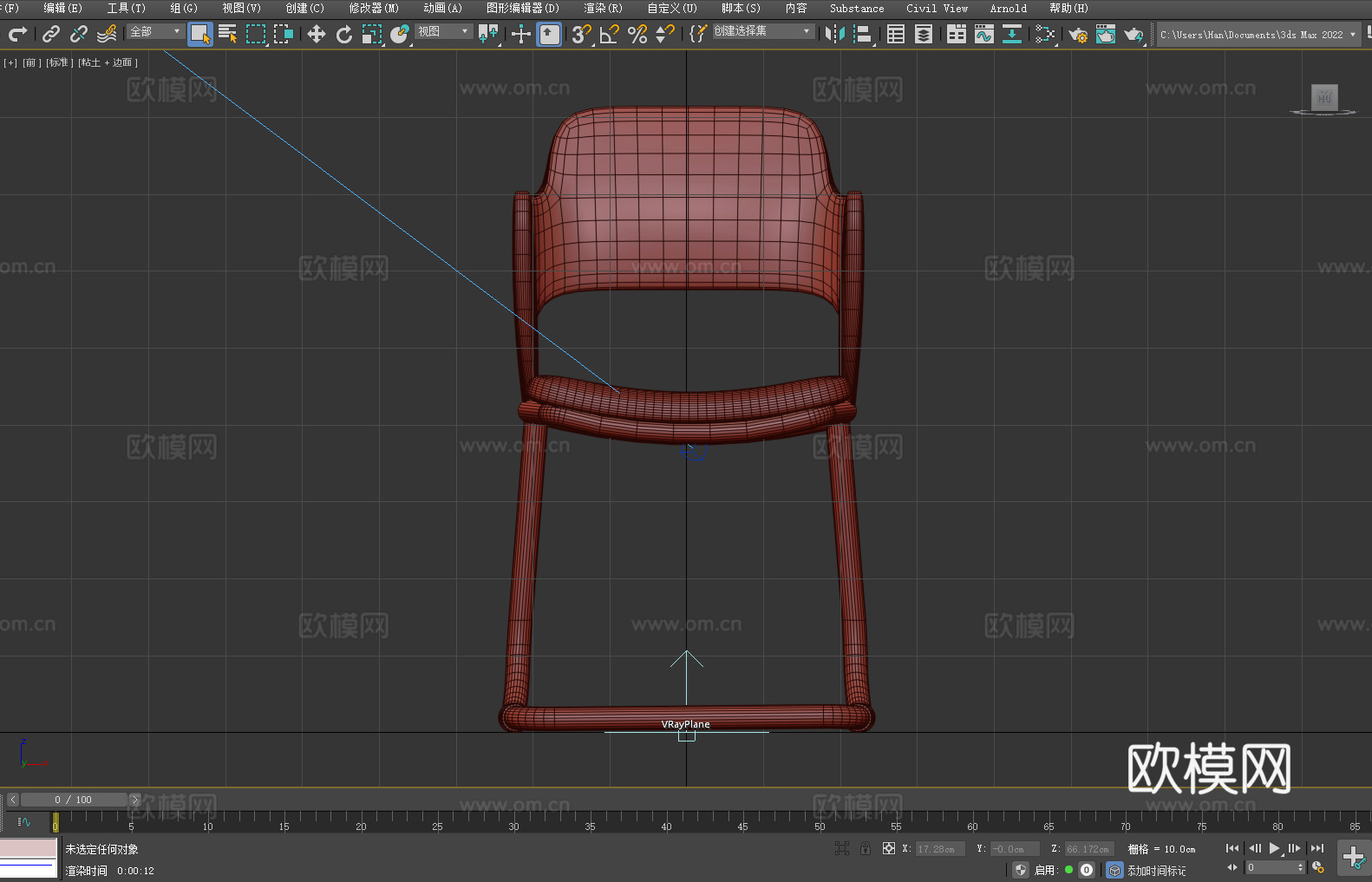
Task: Select Bind to Space Warp tool
Action: (107, 34)
